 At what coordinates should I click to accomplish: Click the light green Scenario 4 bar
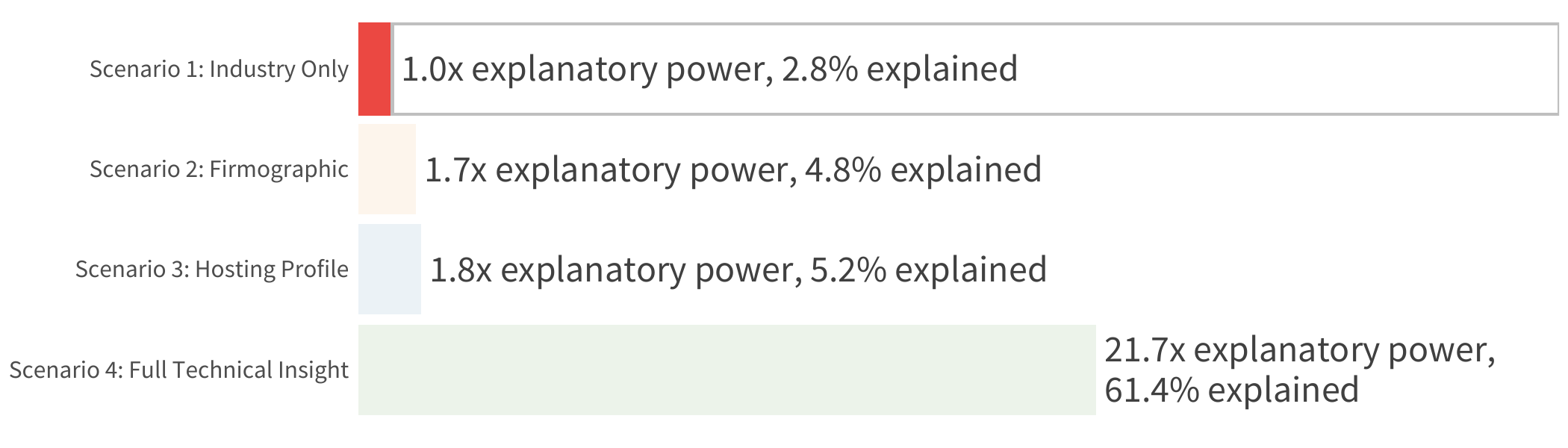point(727,370)
